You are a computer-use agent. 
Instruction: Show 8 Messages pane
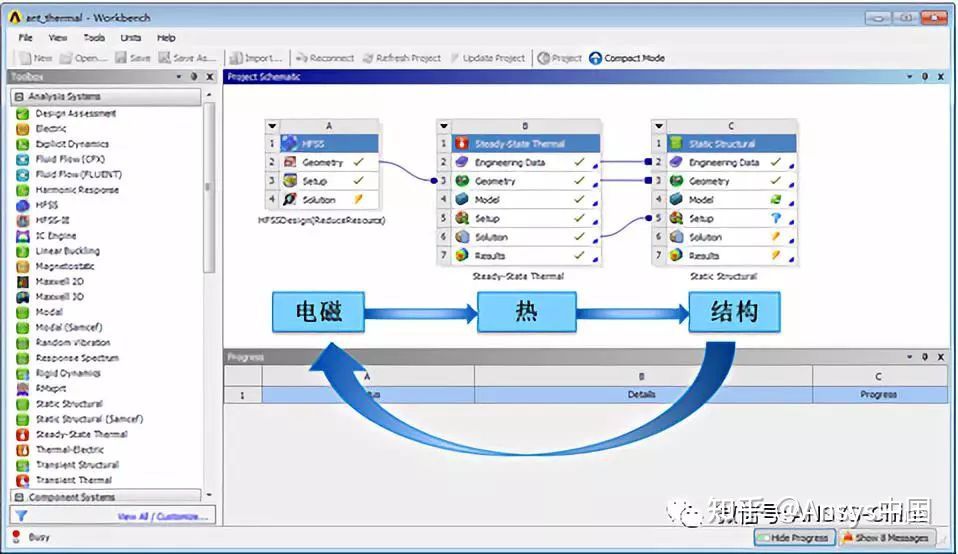[x=885, y=538]
